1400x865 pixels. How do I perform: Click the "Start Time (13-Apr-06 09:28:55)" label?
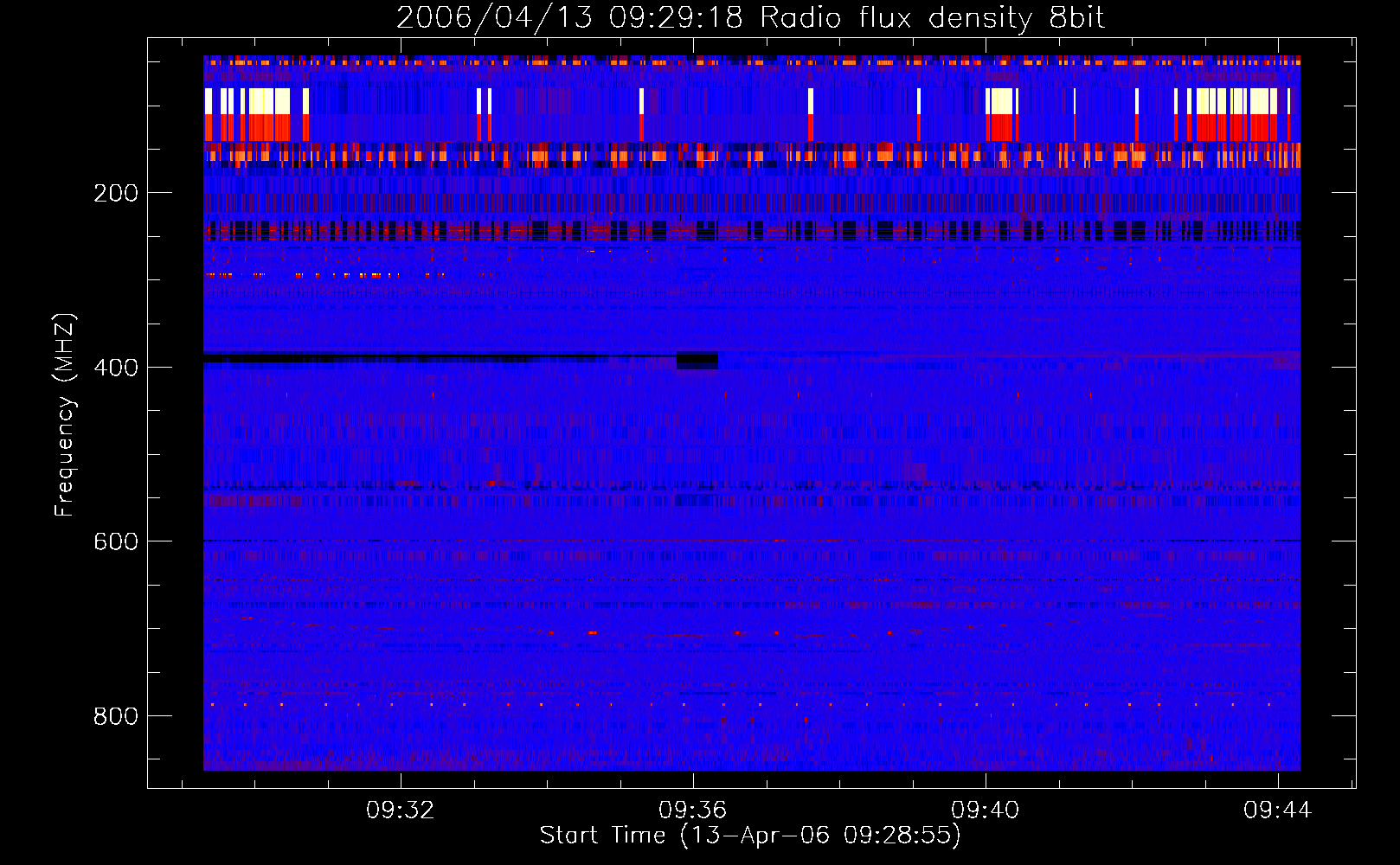pos(750,836)
